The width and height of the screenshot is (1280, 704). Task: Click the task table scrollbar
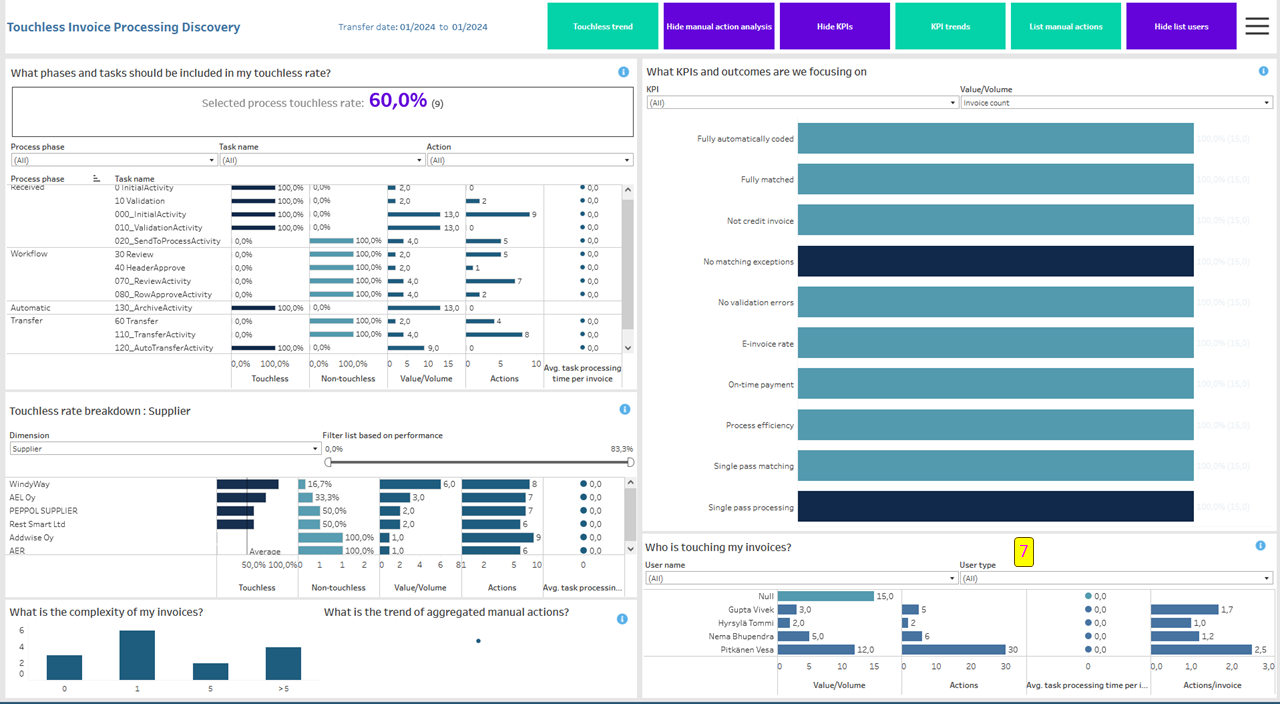pyautogui.click(x=630, y=250)
